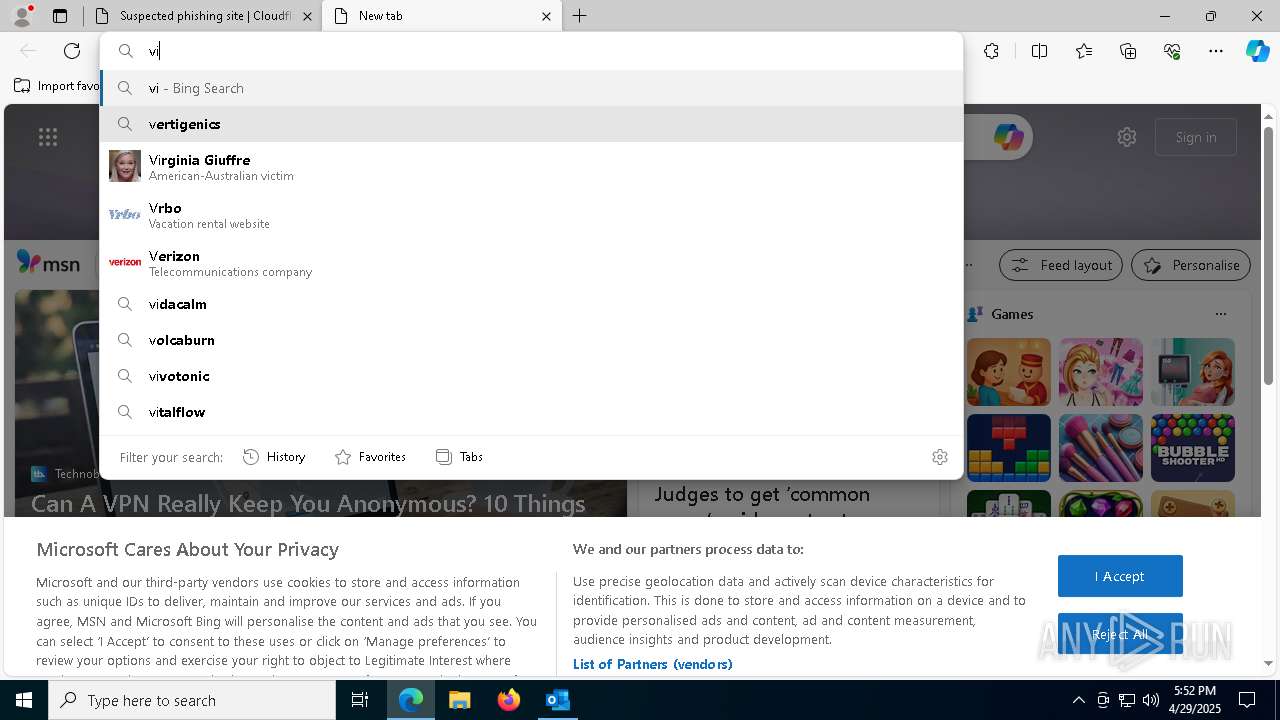This screenshot has width=1280, height=720.
Task: Open Settings and more ellipsis menu
Action: coord(1216,51)
